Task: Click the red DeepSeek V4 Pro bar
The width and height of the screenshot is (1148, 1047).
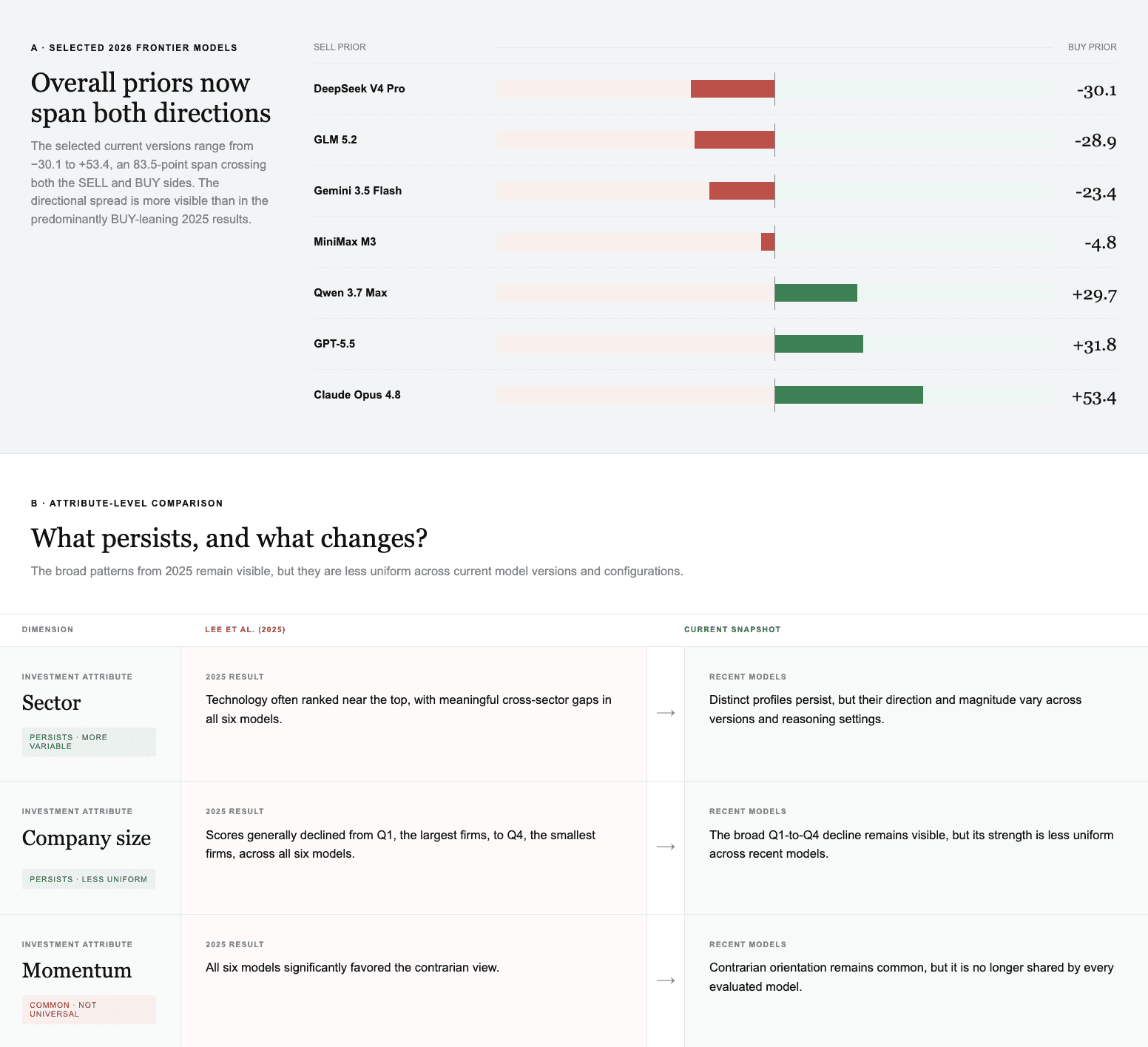Action: [732, 89]
